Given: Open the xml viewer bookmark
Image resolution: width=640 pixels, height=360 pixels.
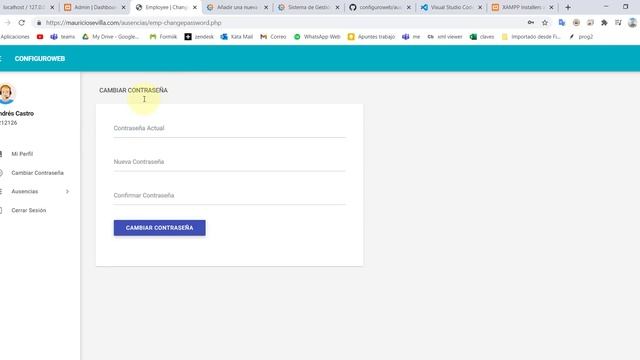Looking at the screenshot, I should click(x=445, y=37).
